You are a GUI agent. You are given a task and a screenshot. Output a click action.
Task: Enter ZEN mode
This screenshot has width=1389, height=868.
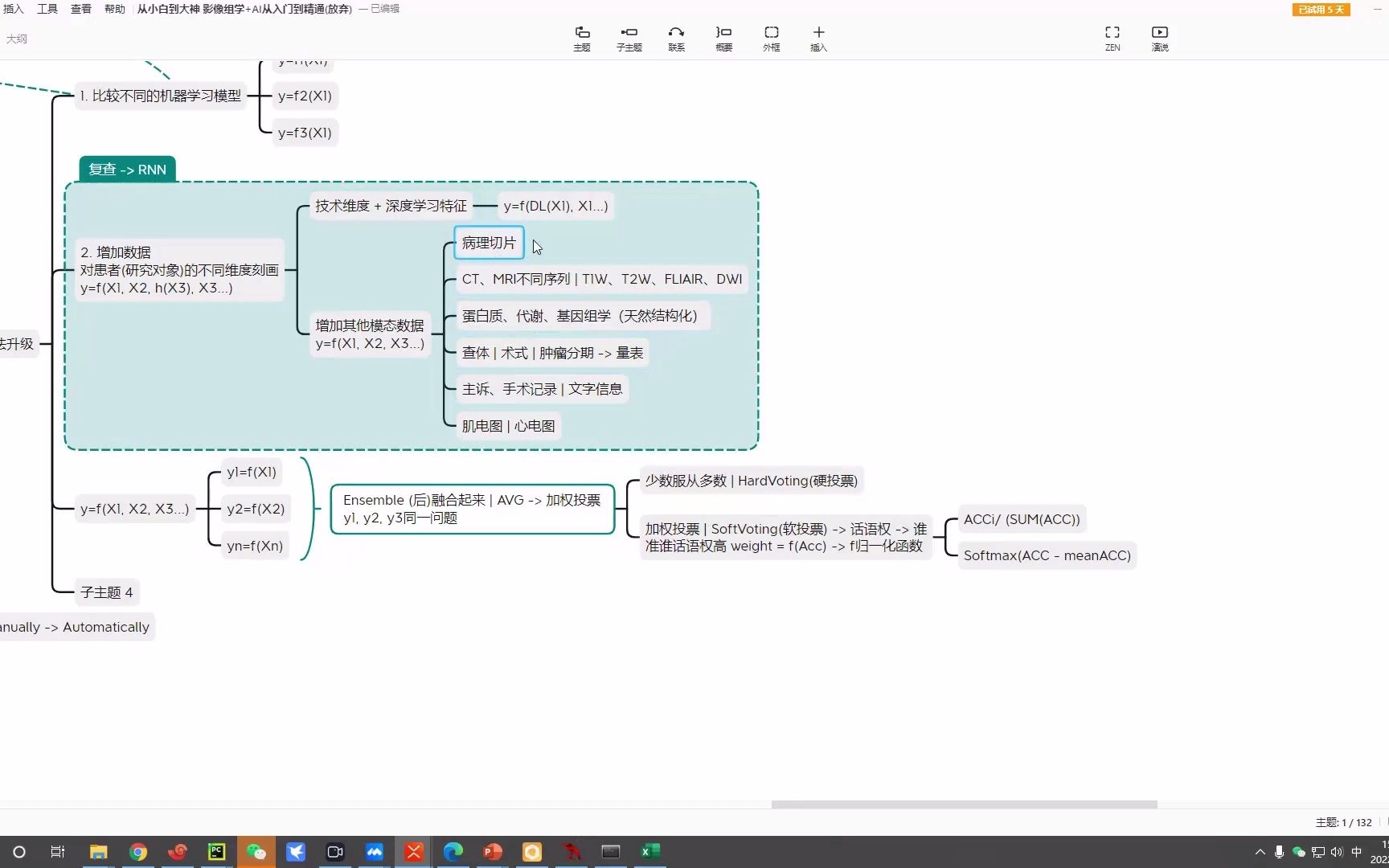[x=1112, y=38]
